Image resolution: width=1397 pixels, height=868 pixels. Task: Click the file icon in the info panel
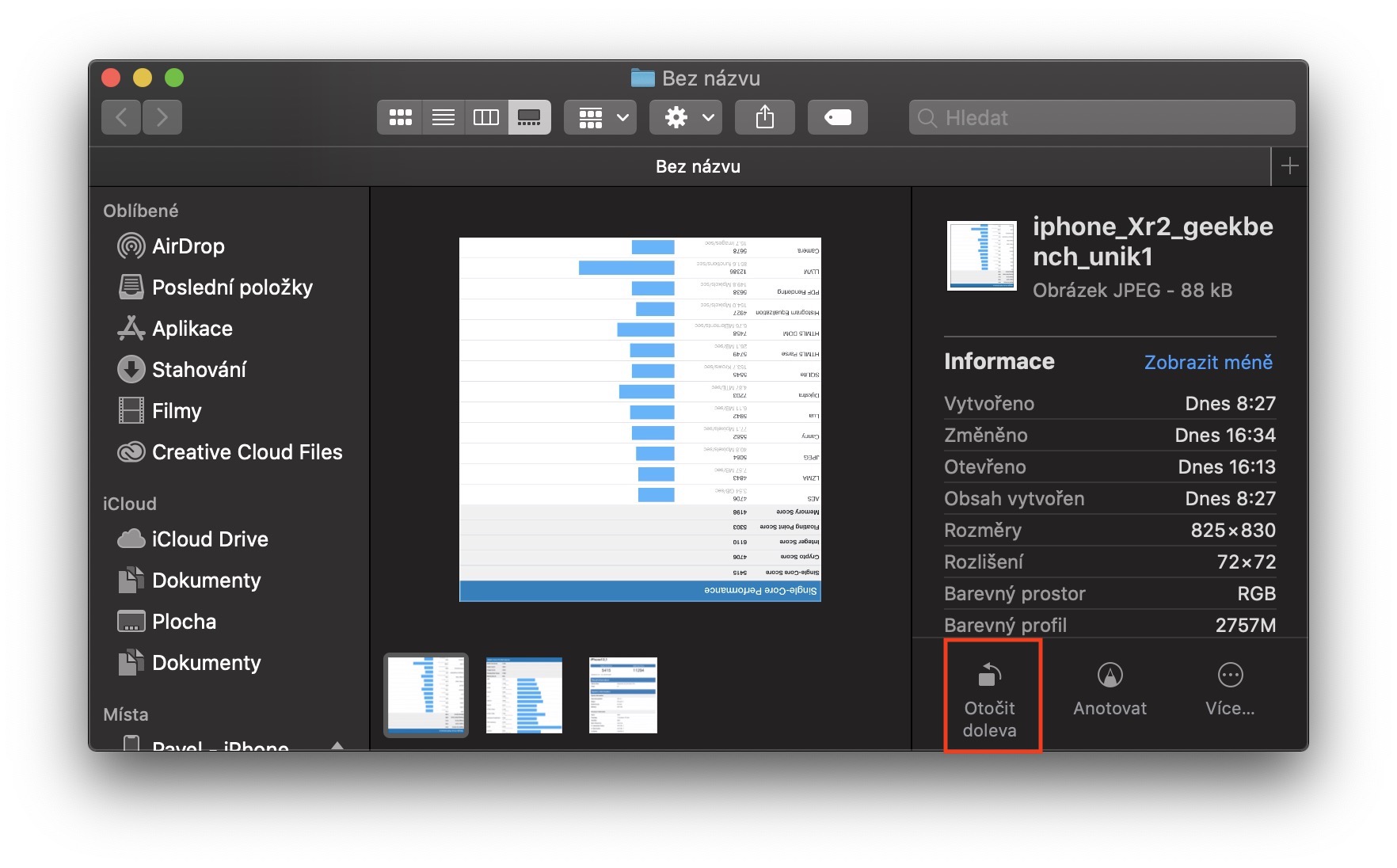click(982, 256)
